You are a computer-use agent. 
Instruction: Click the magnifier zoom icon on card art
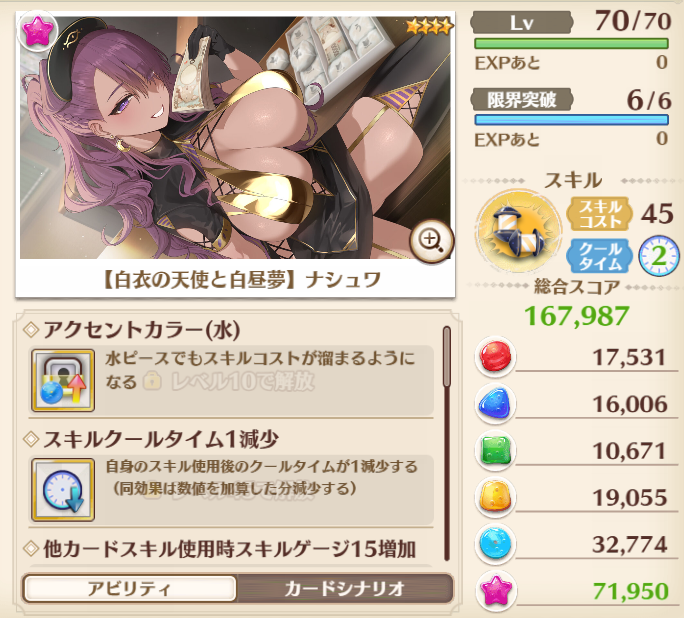tap(431, 241)
